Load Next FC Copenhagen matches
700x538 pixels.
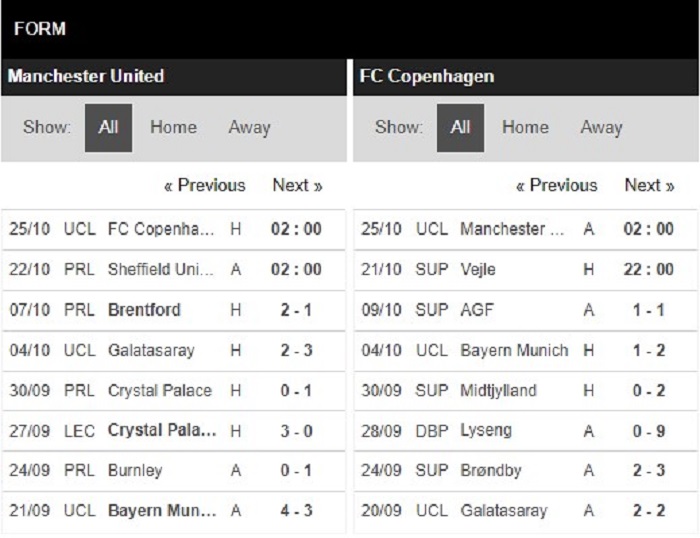pyautogui.click(x=649, y=185)
